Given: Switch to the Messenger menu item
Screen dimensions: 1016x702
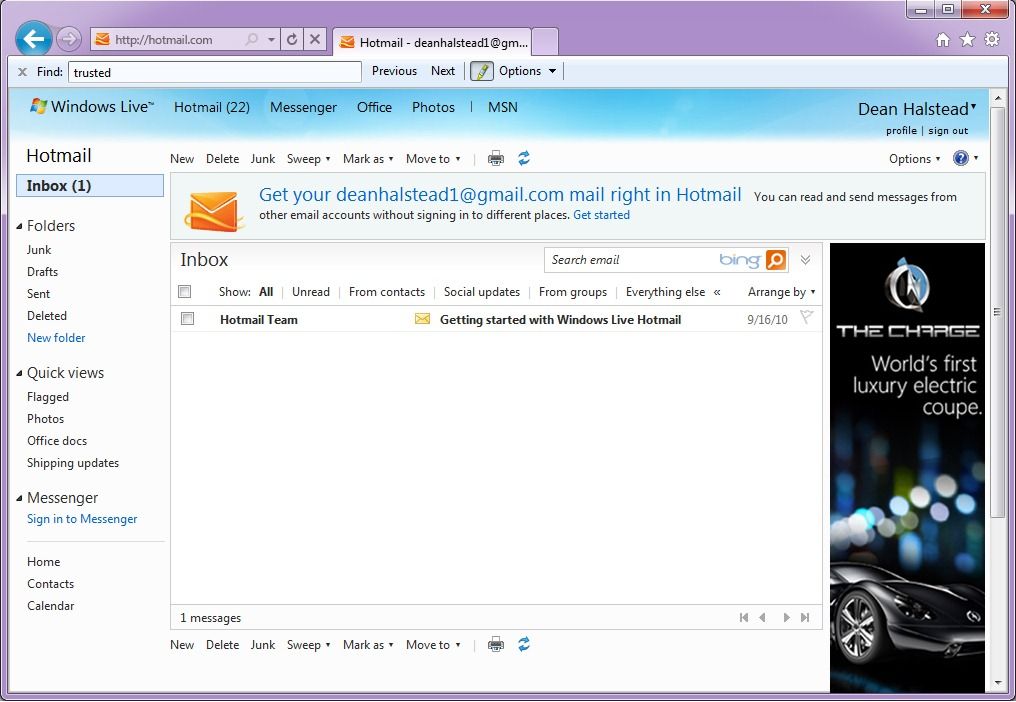Looking at the screenshot, I should (x=303, y=107).
